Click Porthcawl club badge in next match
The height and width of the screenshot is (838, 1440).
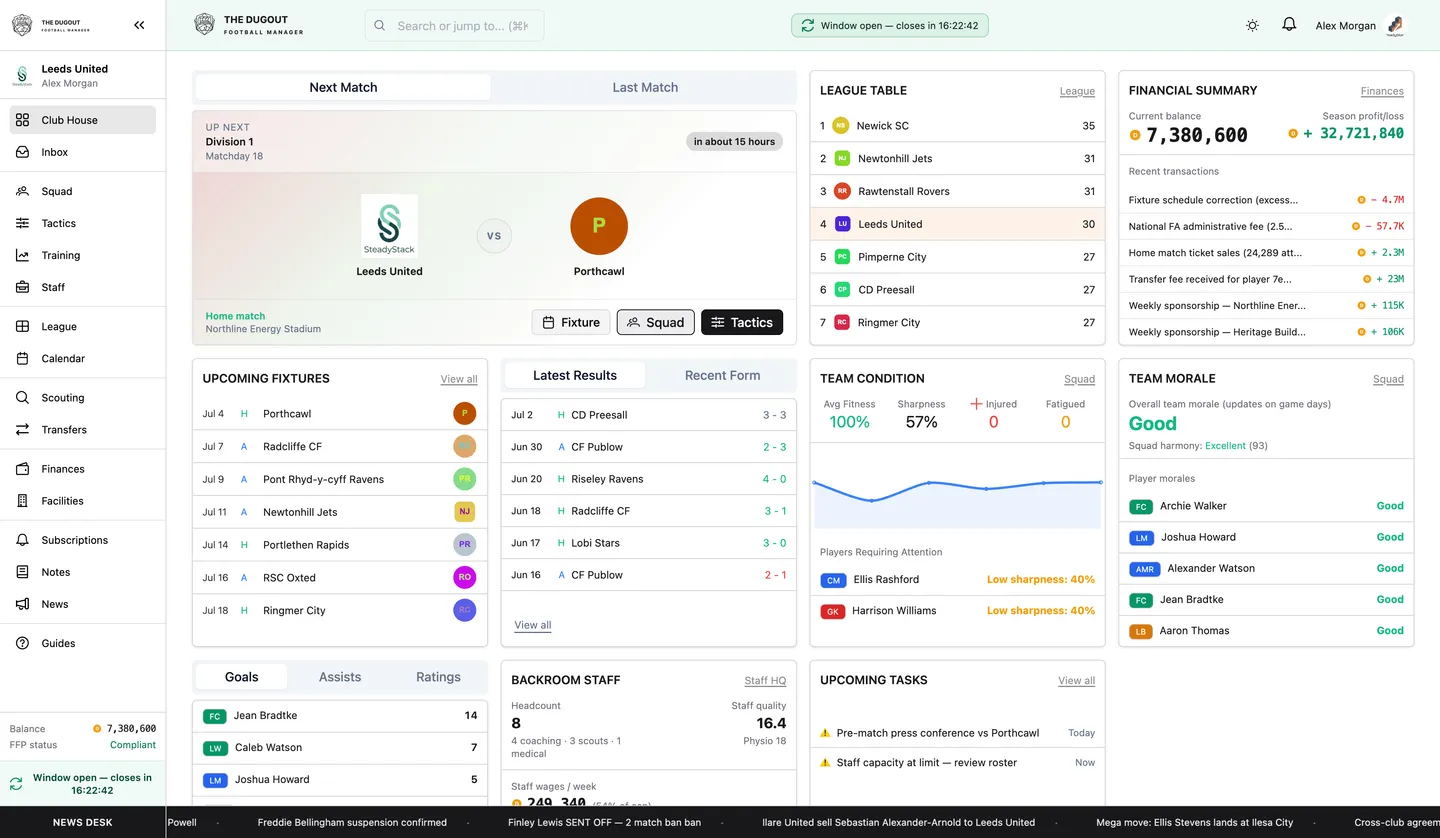599,226
